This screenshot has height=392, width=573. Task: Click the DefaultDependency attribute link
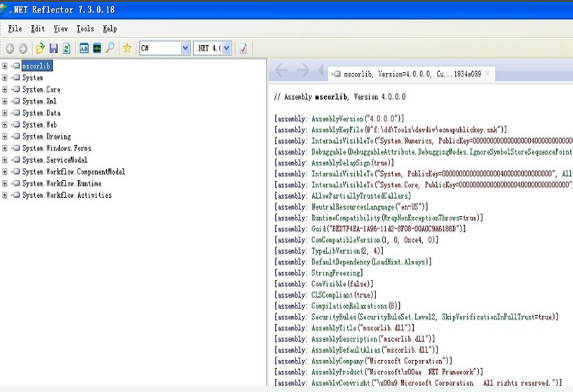point(341,262)
